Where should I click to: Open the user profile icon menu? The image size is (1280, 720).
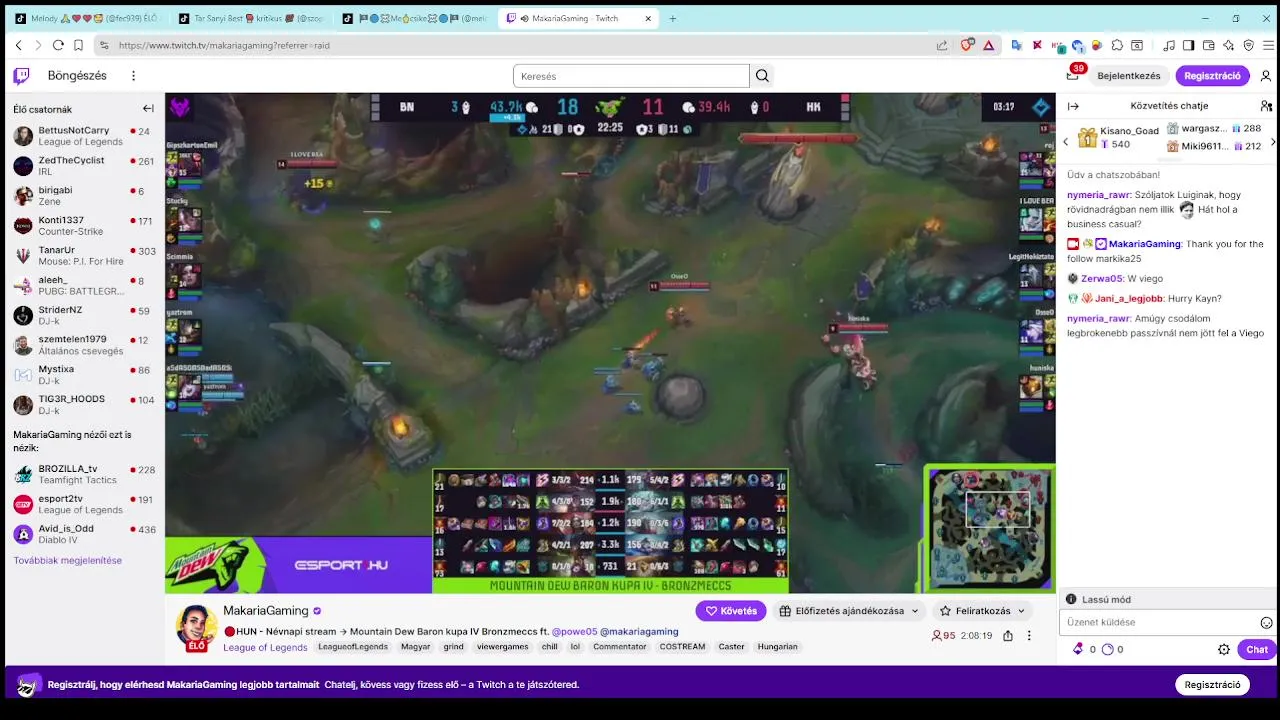[x=1266, y=76]
